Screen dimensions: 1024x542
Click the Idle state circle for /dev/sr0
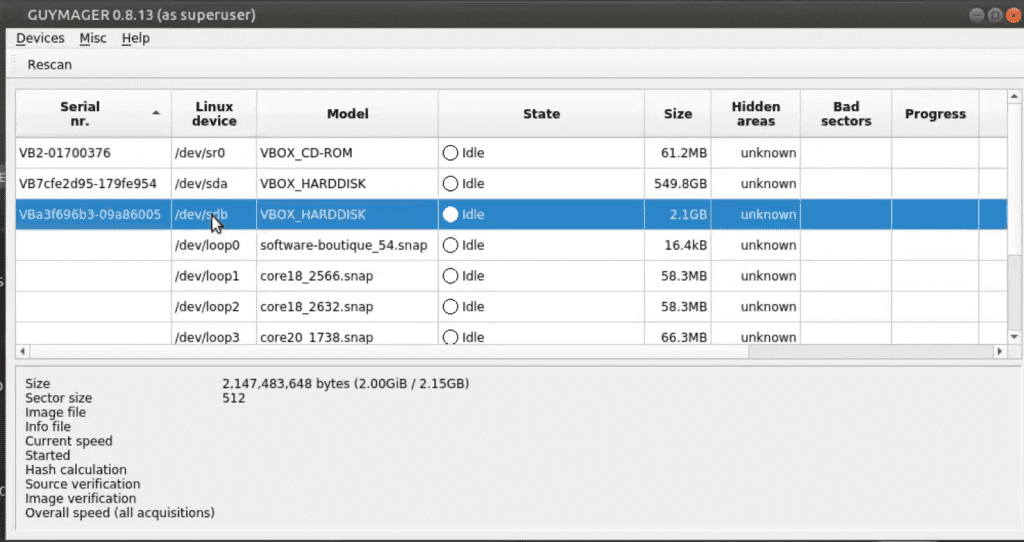450,153
